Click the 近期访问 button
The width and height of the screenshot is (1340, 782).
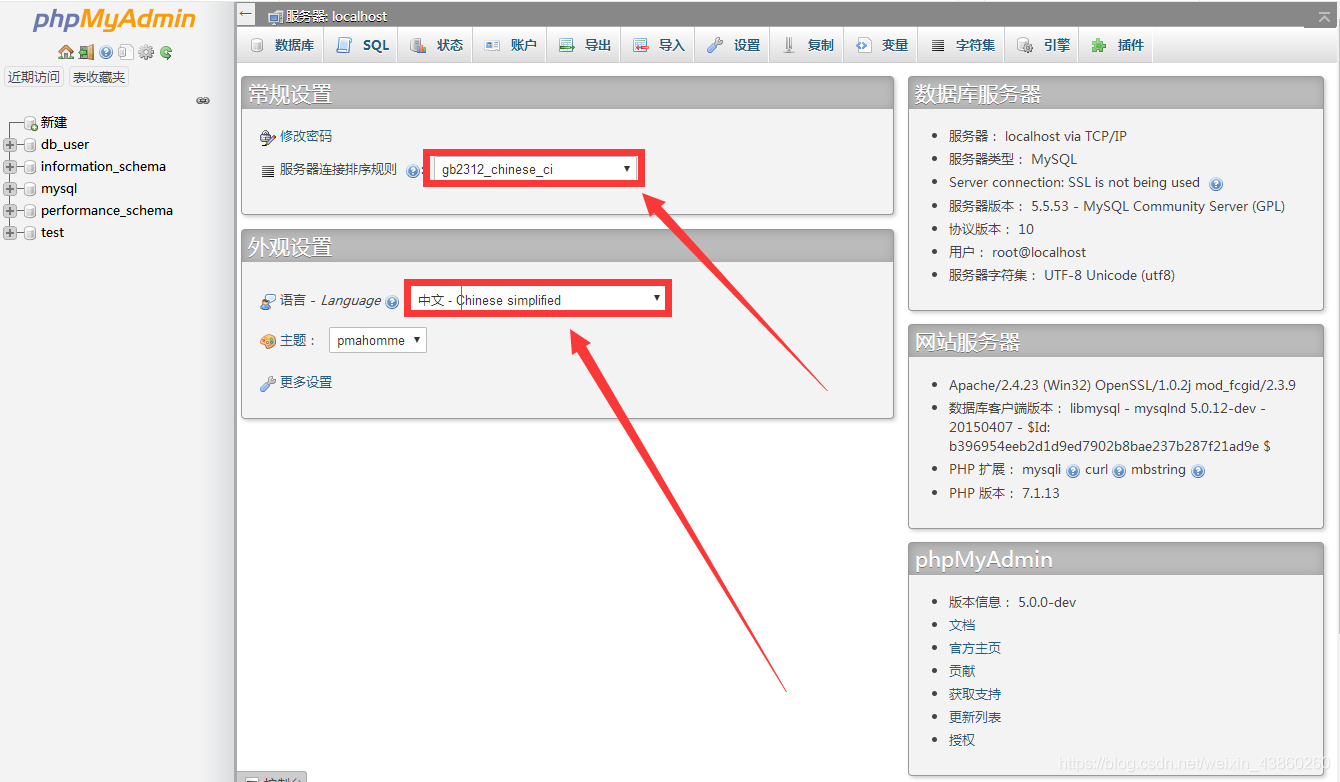(34, 77)
